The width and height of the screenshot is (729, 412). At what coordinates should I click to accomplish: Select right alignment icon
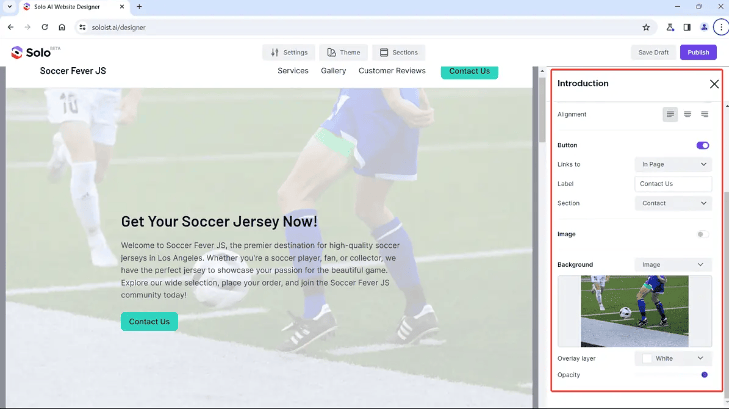704,115
